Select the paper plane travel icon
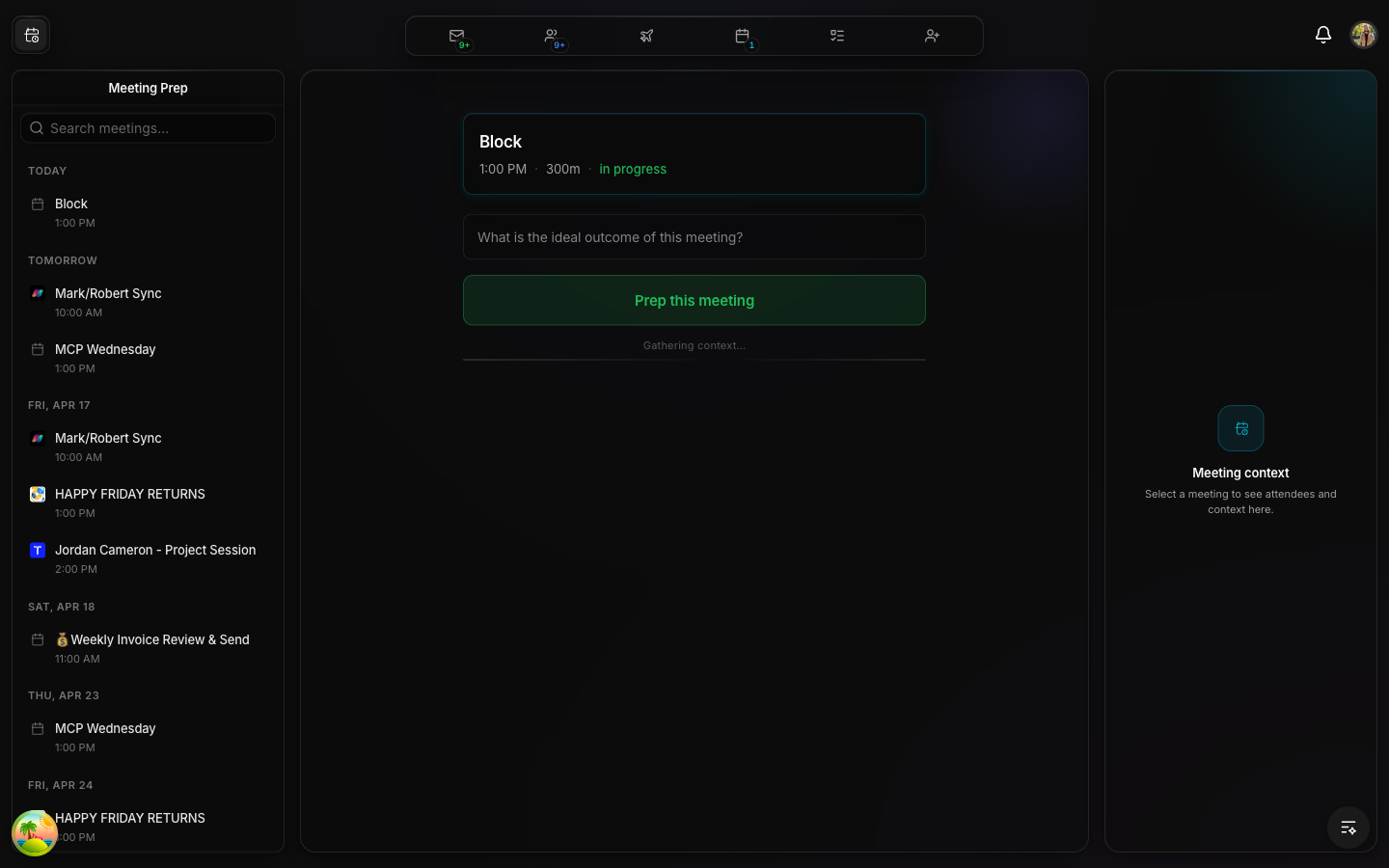1389x868 pixels. pyautogui.click(x=646, y=35)
